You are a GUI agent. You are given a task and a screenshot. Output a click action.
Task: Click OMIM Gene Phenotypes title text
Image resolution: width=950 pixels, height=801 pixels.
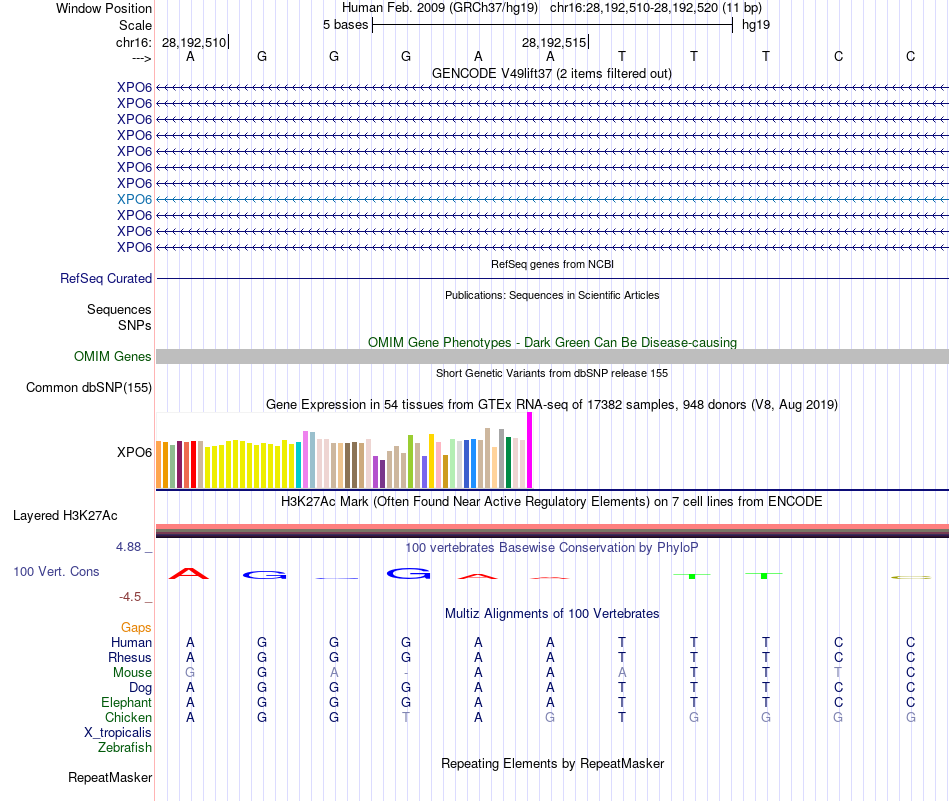pos(552,342)
